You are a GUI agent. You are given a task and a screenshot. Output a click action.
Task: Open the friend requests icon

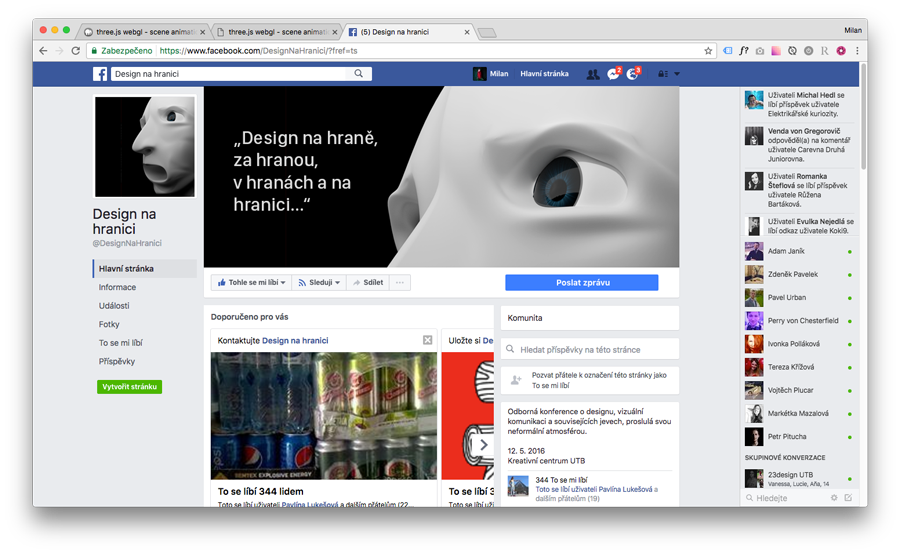click(x=593, y=74)
